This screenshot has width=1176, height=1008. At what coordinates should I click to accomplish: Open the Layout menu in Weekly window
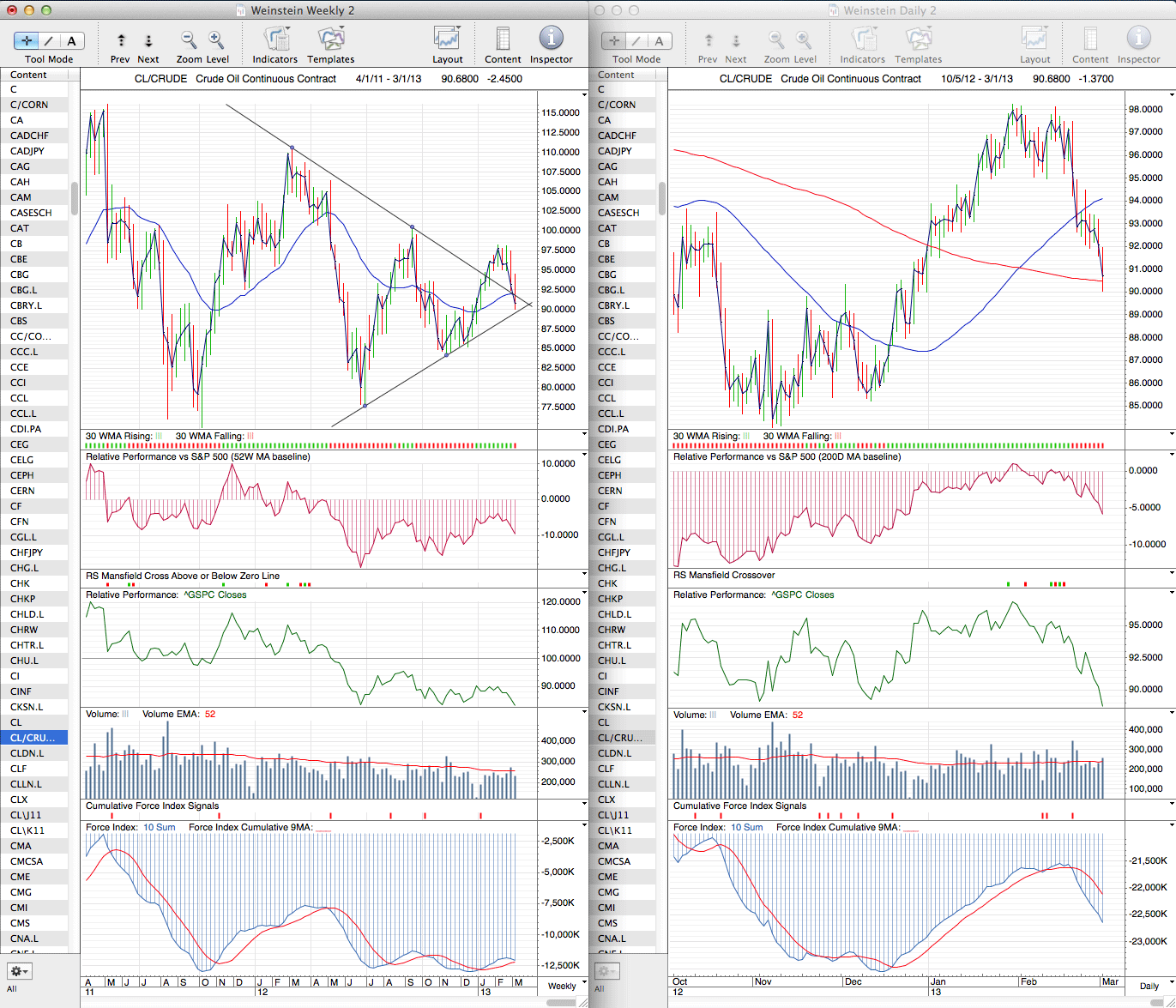click(447, 39)
